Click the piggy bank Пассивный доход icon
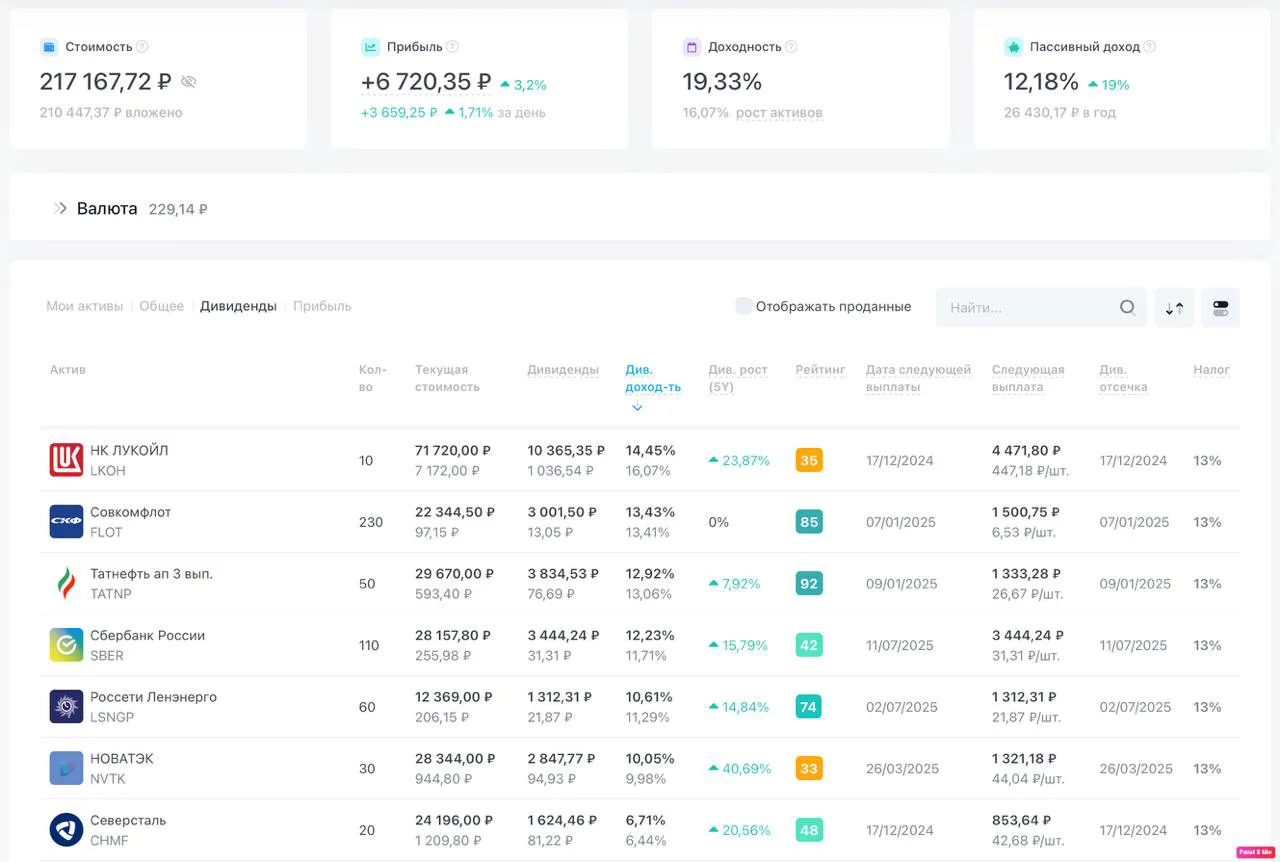1280x862 pixels. click(1013, 47)
